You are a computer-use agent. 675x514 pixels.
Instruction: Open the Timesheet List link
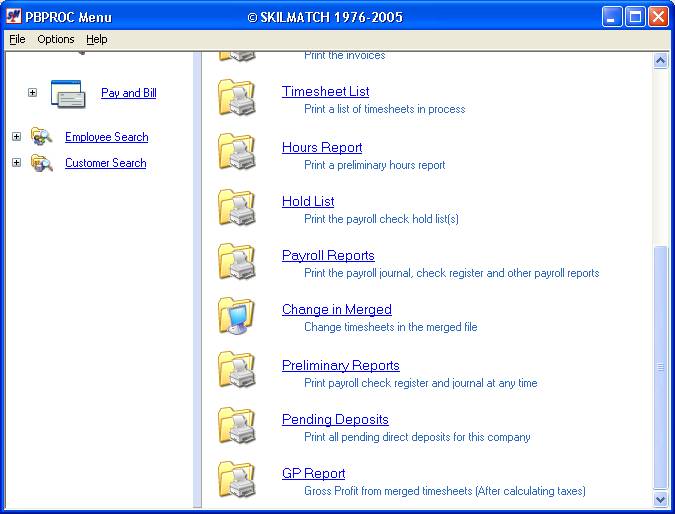tap(325, 91)
